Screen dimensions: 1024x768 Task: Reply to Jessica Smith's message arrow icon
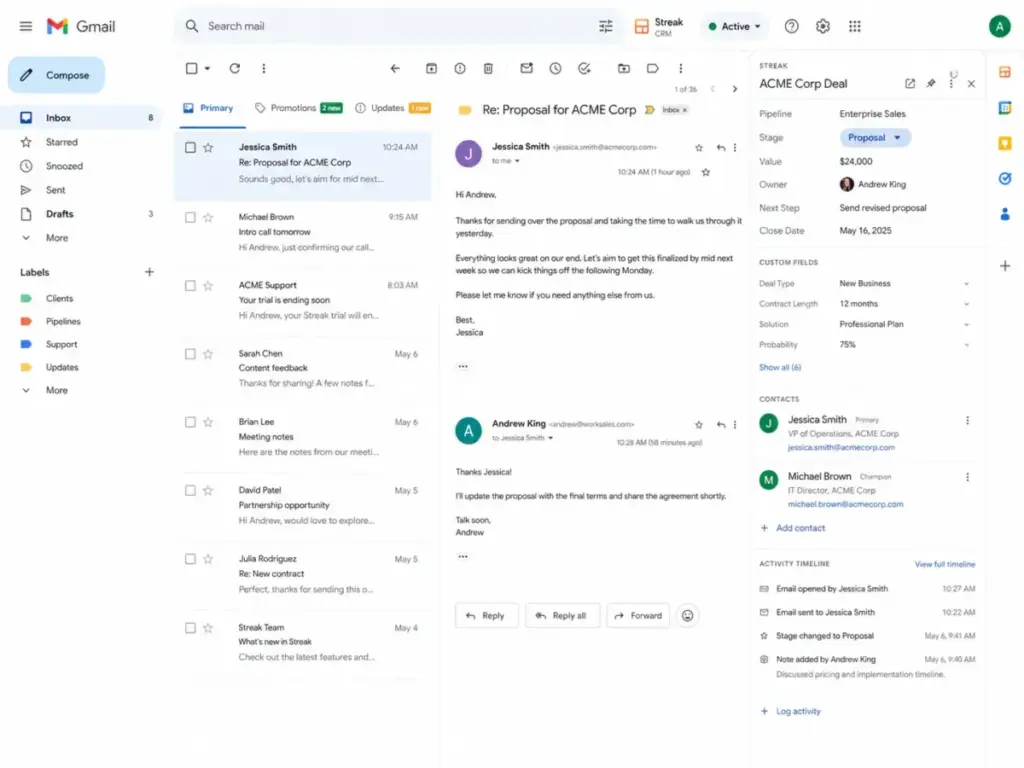tap(720, 148)
